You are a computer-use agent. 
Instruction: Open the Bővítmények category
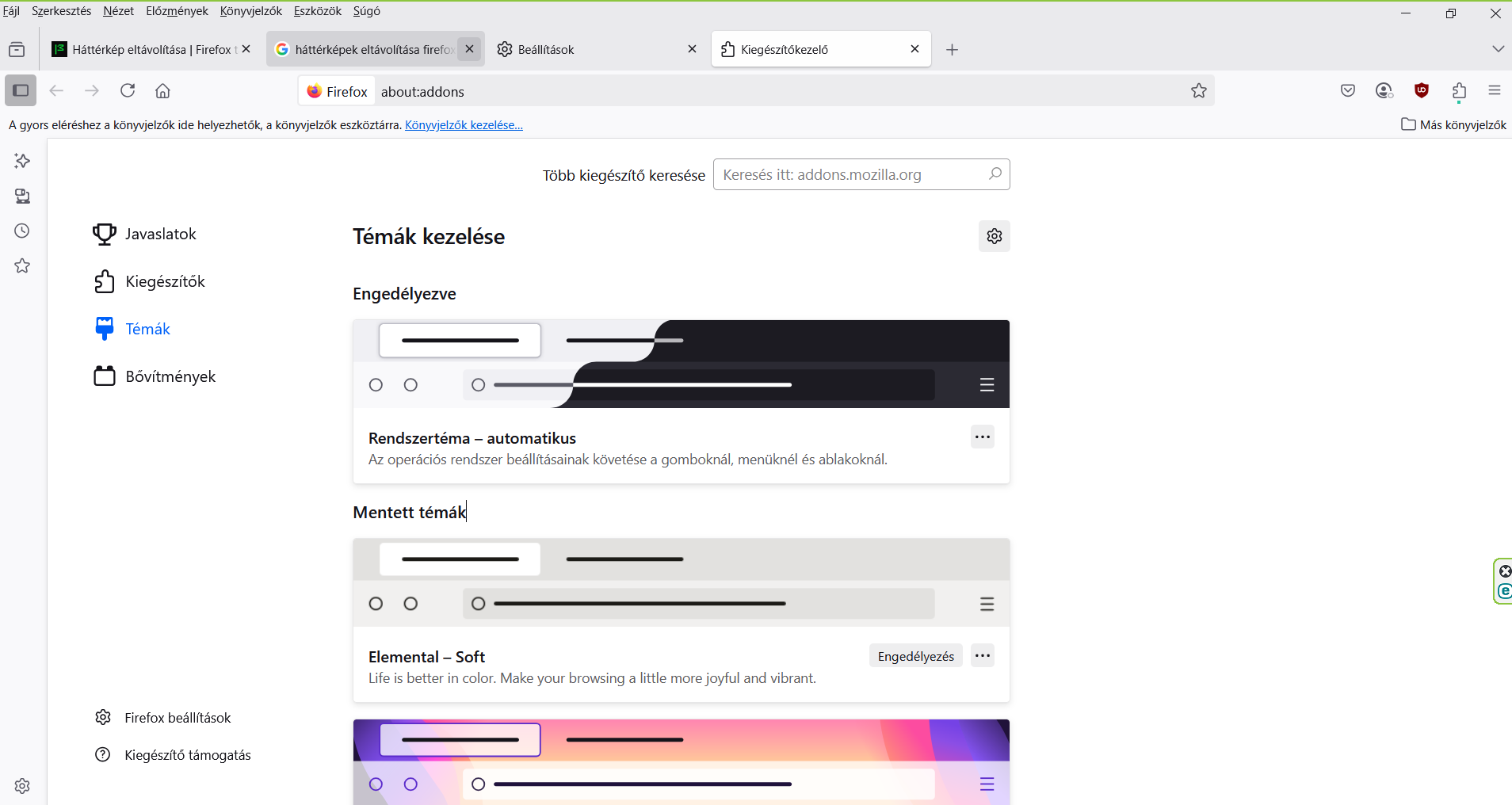155,376
